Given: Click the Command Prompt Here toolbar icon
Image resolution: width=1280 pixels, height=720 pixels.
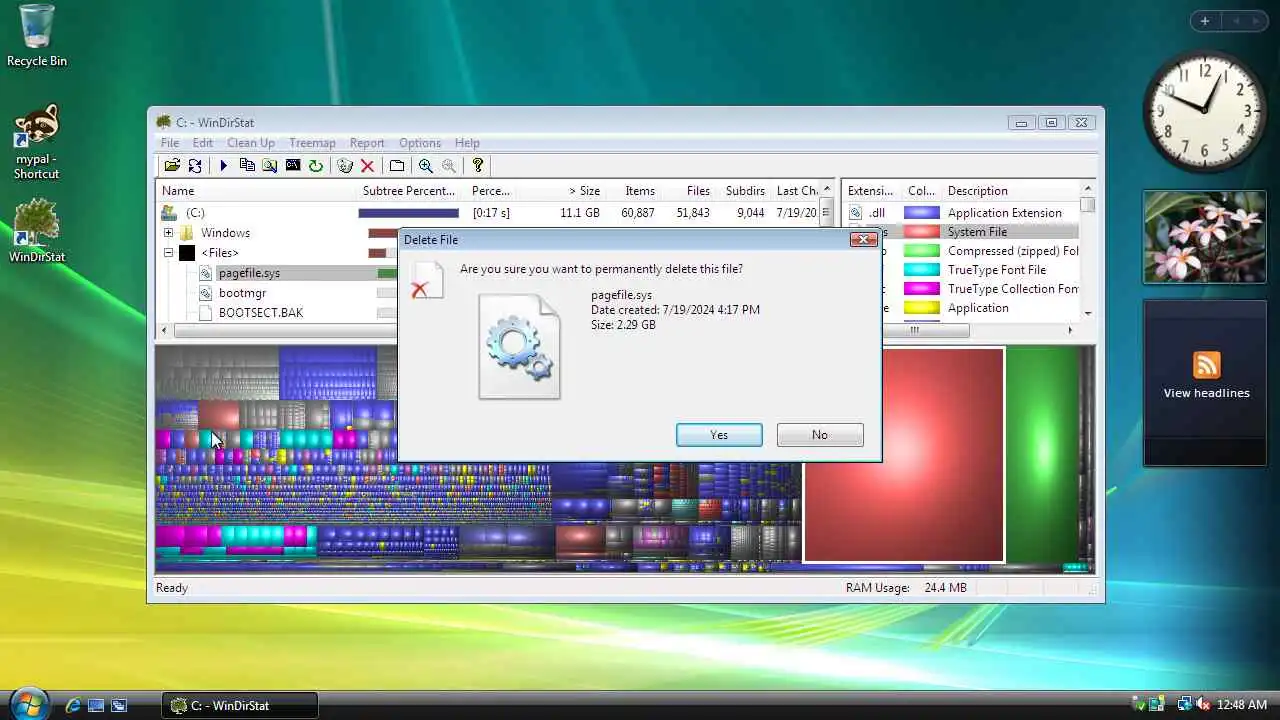Looking at the screenshot, I should pos(293,166).
